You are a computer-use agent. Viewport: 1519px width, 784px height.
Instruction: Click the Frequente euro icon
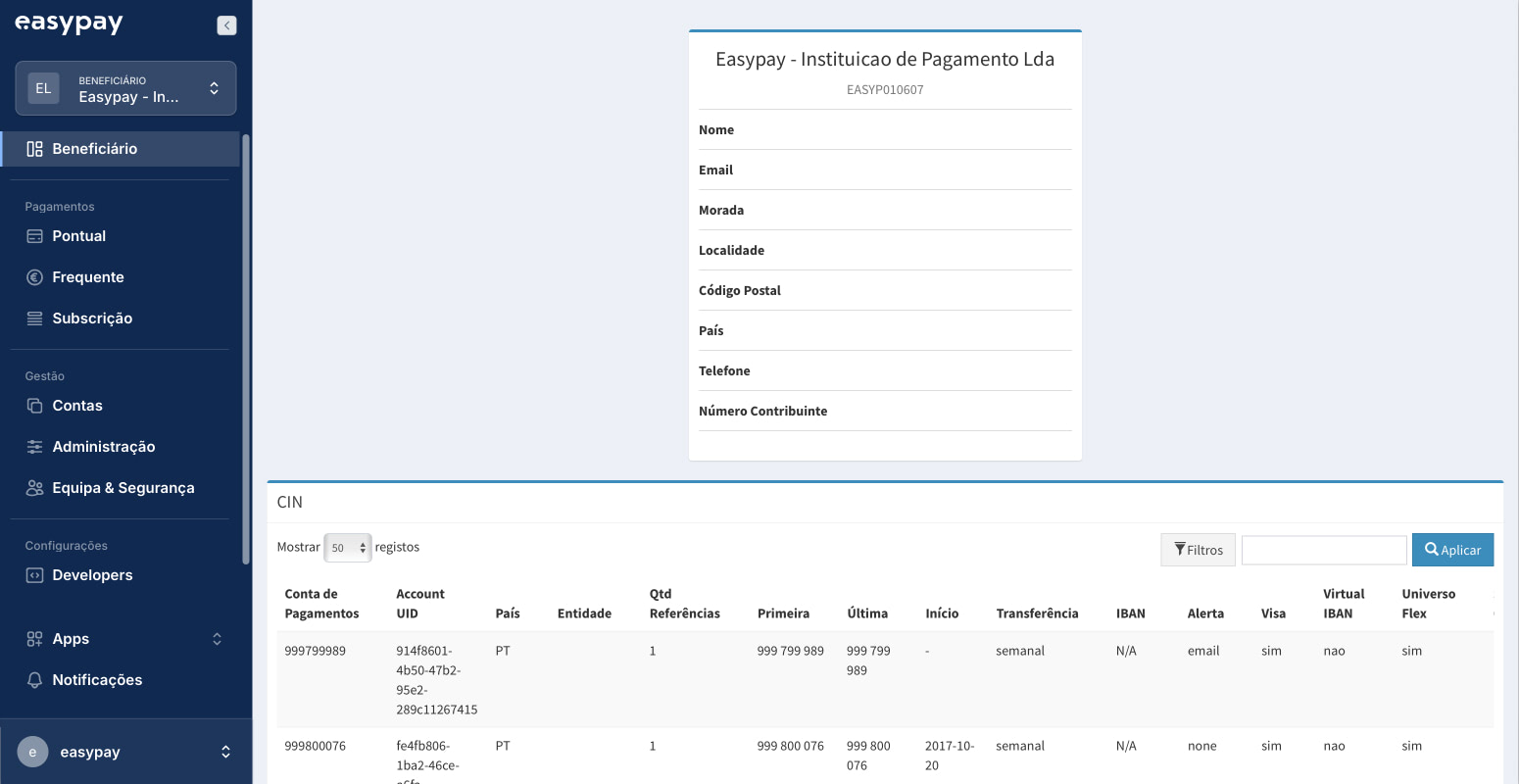[x=34, y=277]
